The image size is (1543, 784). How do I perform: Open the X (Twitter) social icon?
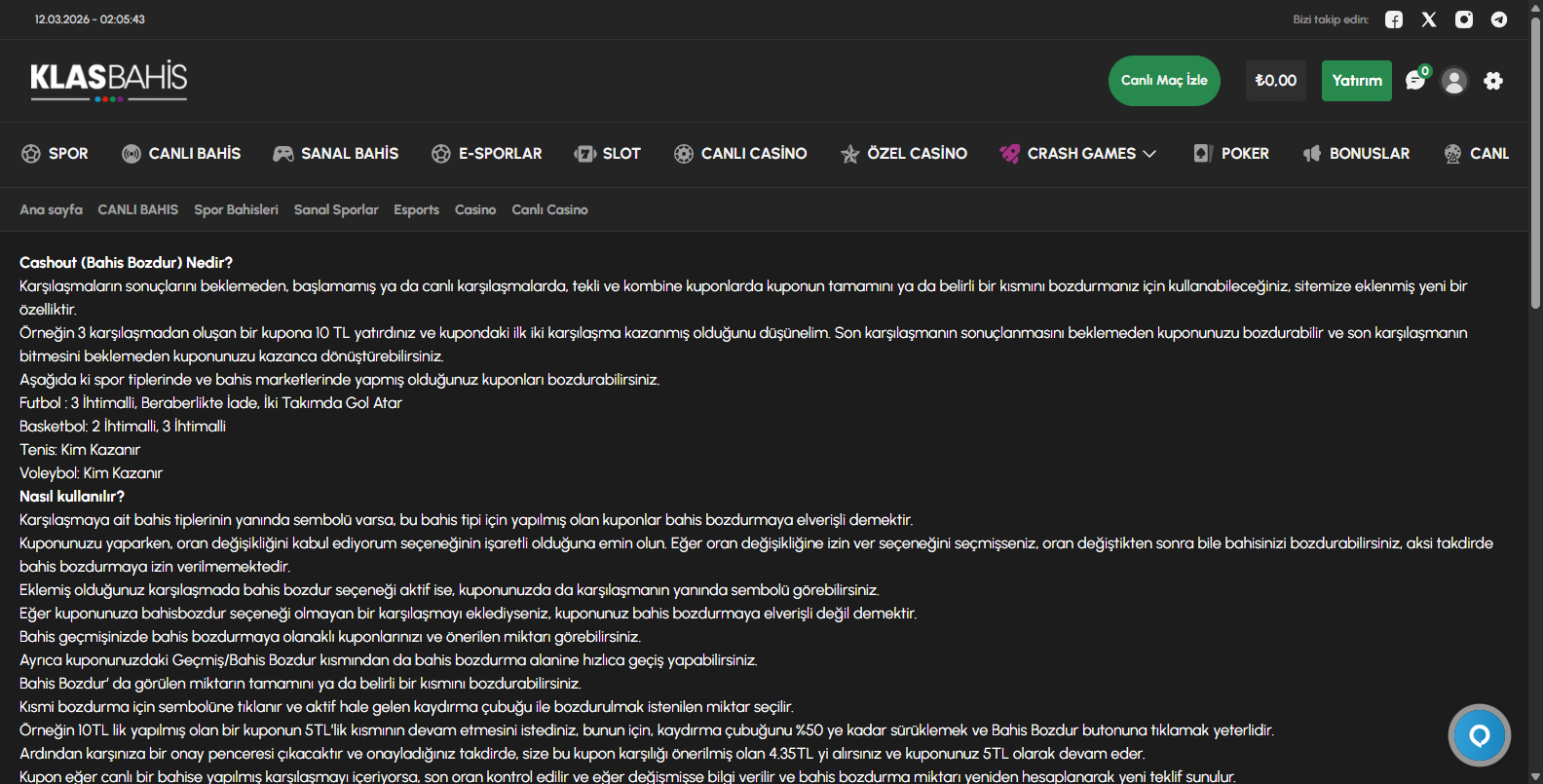1429,19
